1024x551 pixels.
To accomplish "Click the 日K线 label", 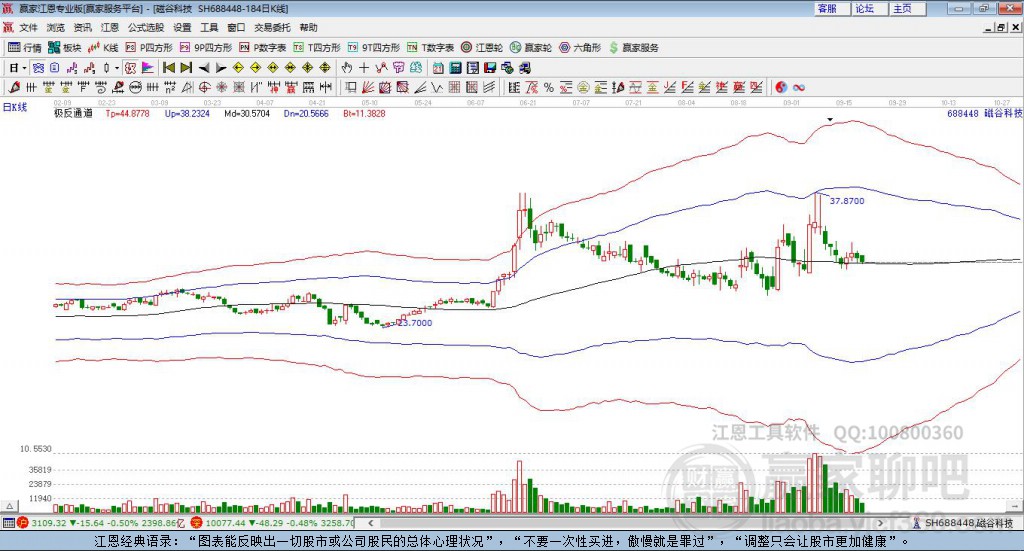I will click(x=15, y=107).
